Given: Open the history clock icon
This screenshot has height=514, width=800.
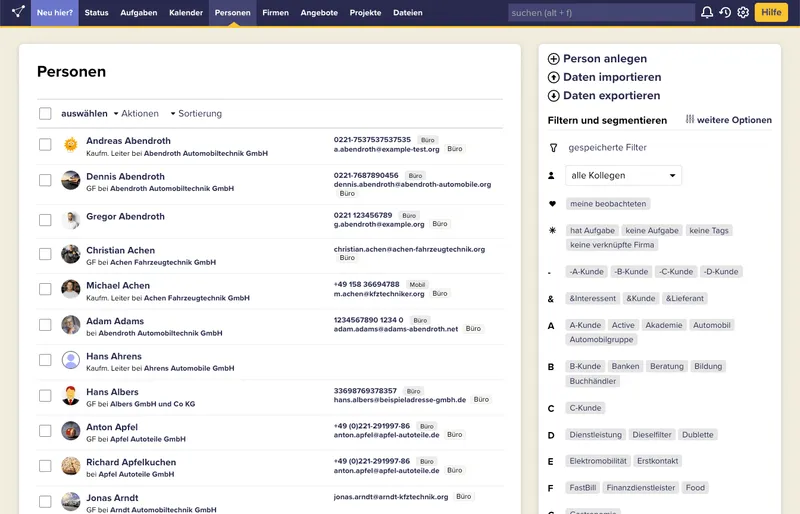Looking at the screenshot, I should click(x=725, y=13).
